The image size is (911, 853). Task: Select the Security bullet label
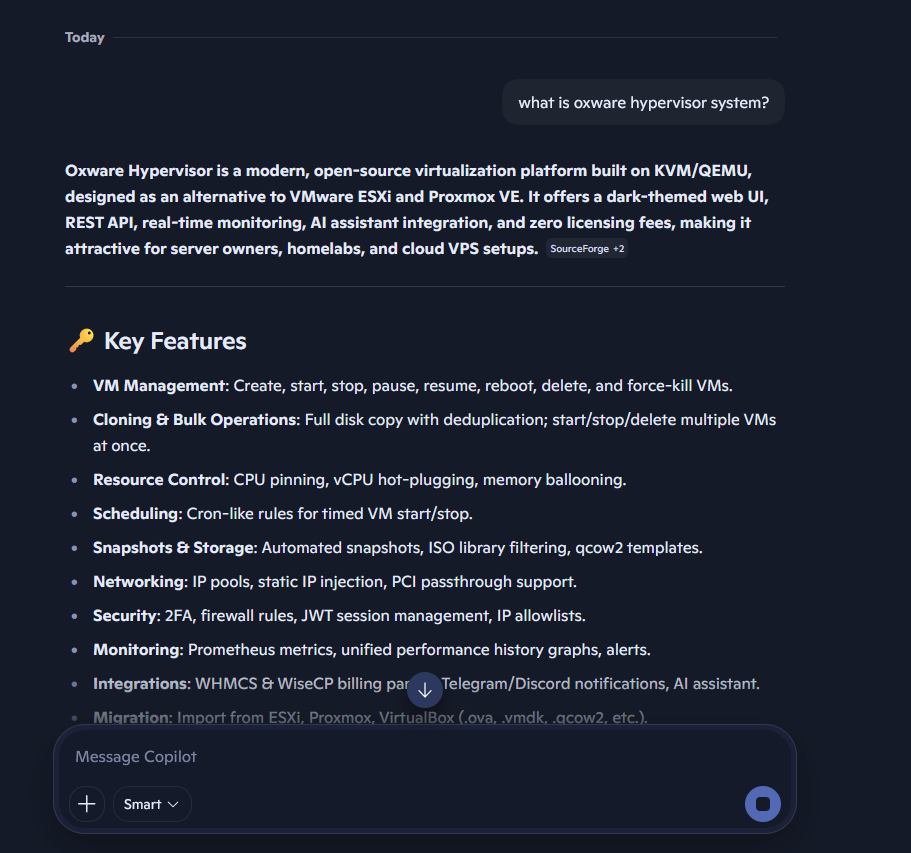pyautogui.click(x=125, y=616)
